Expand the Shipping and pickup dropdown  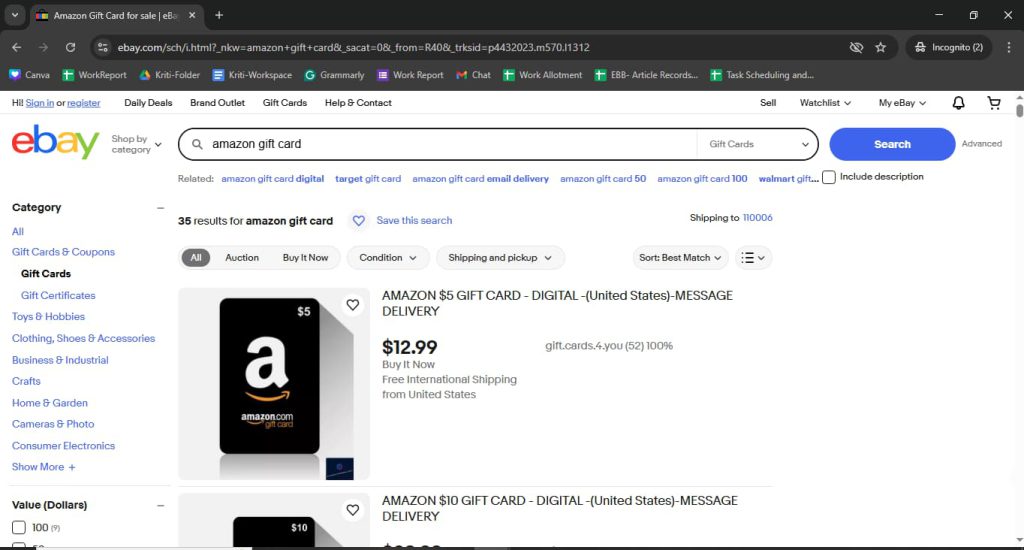click(500, 257)
